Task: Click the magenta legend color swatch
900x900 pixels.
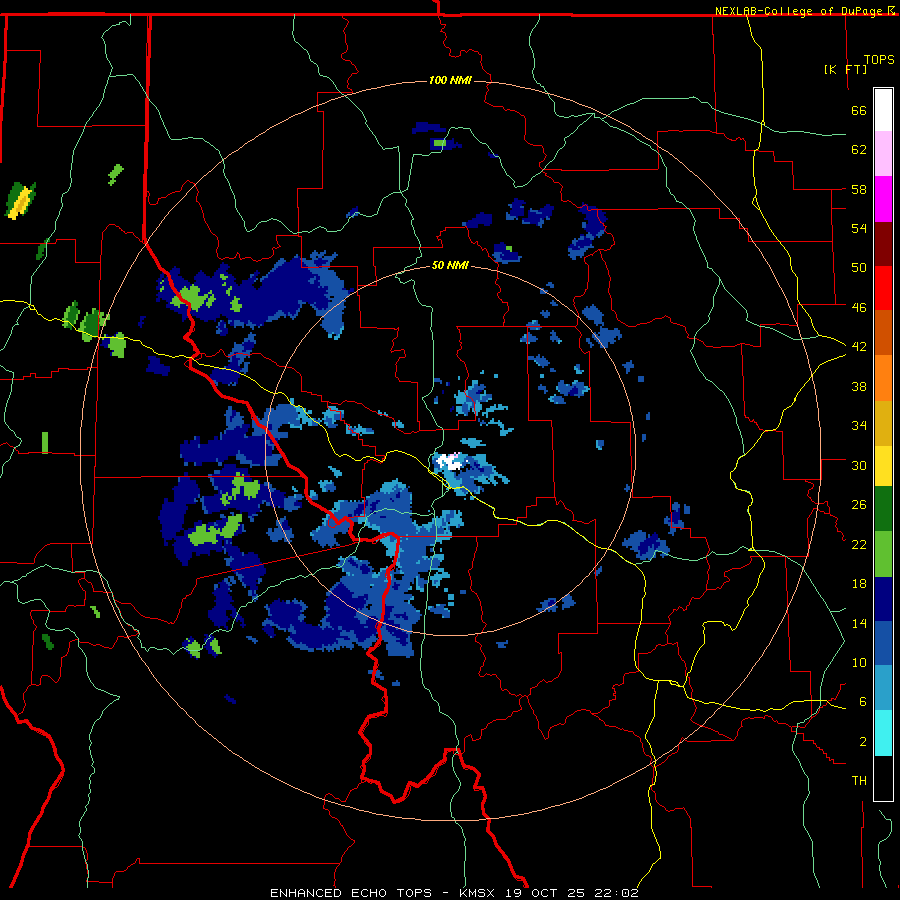Action: point(883,199)
